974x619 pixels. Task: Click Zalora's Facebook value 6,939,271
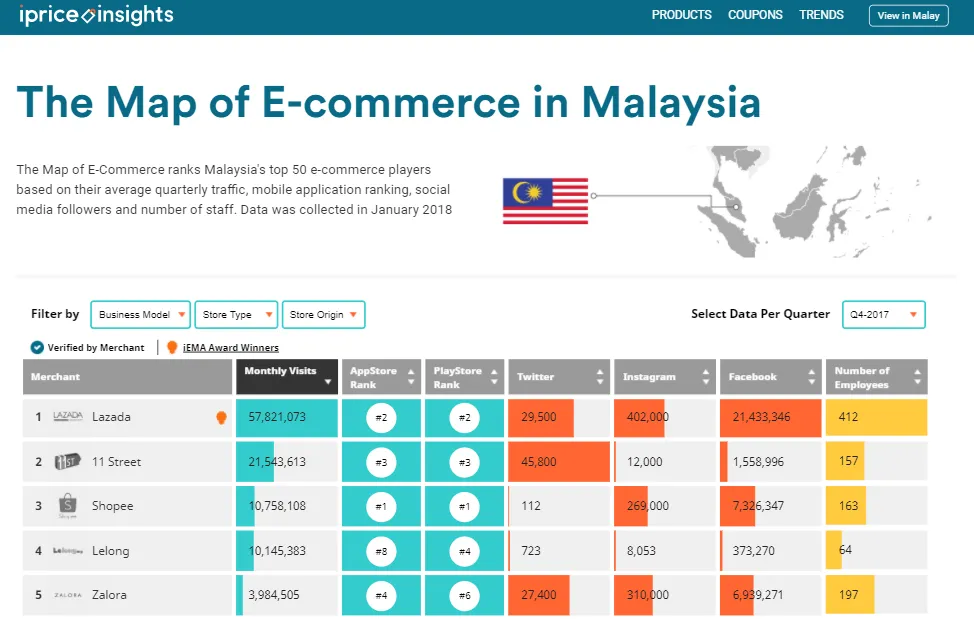point(758,595)
